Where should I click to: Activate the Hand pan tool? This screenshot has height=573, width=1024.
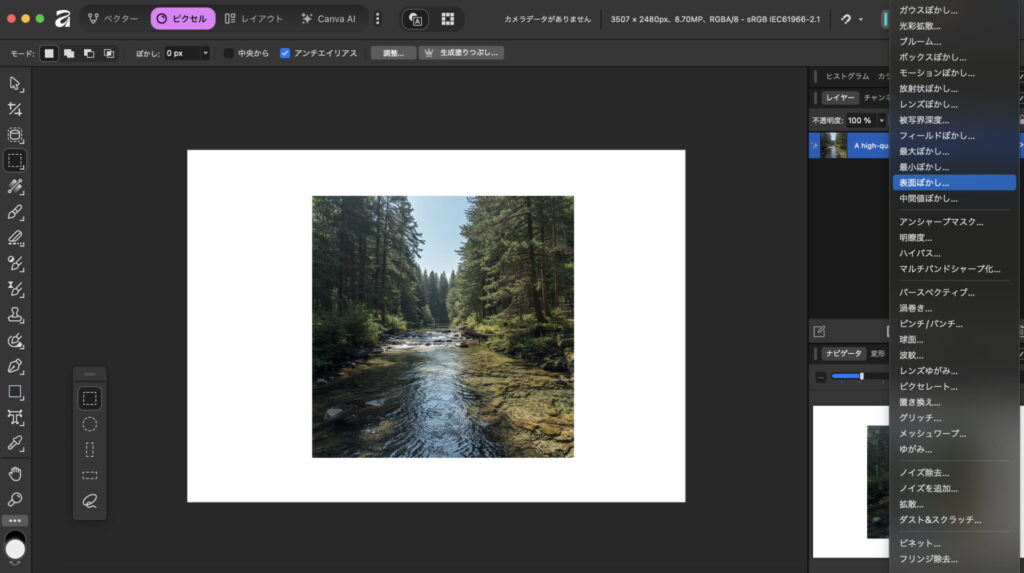(15, 473)
